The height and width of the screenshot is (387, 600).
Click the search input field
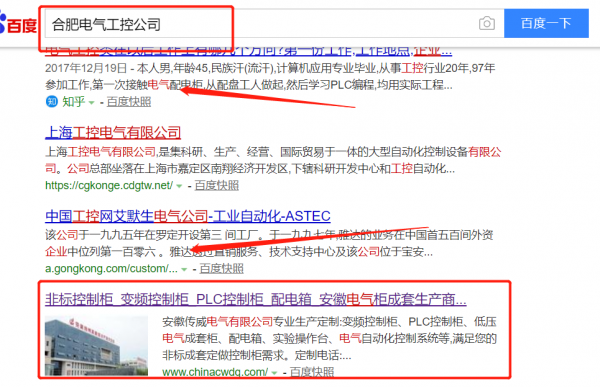(x=260, y=24)
